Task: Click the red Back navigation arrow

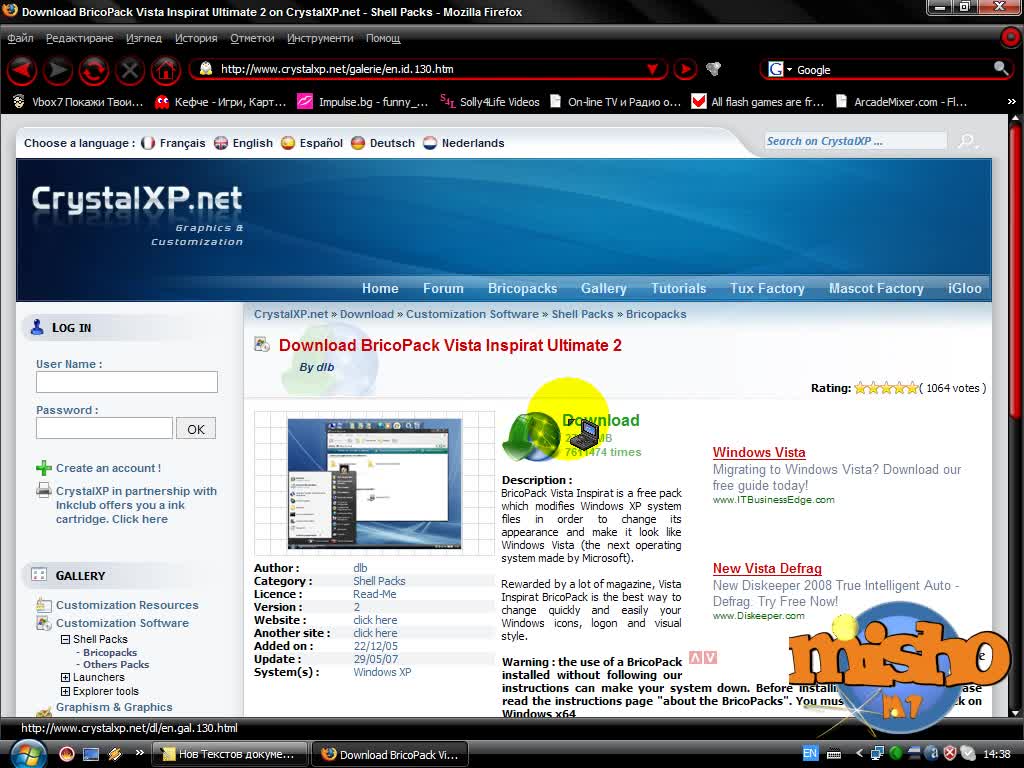Action: (22, 70)
